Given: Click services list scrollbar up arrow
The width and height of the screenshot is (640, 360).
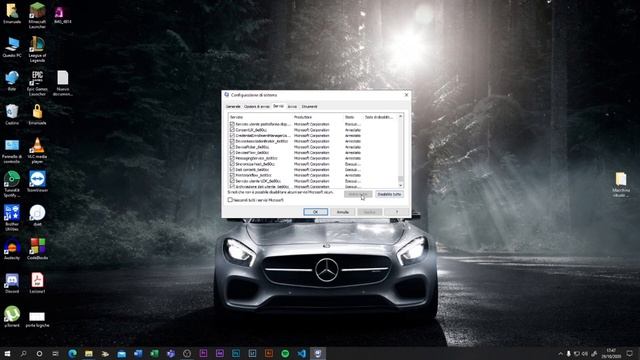Looking at the screenshot, I should click(x=400, y=117).
